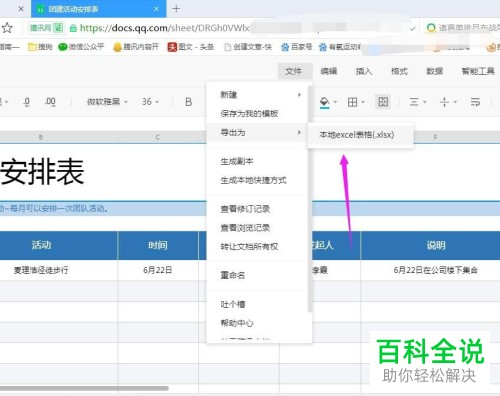This screenshot has width=500, height=396.
Task: Select the 时间 header cell
Action: coord(158,245)
